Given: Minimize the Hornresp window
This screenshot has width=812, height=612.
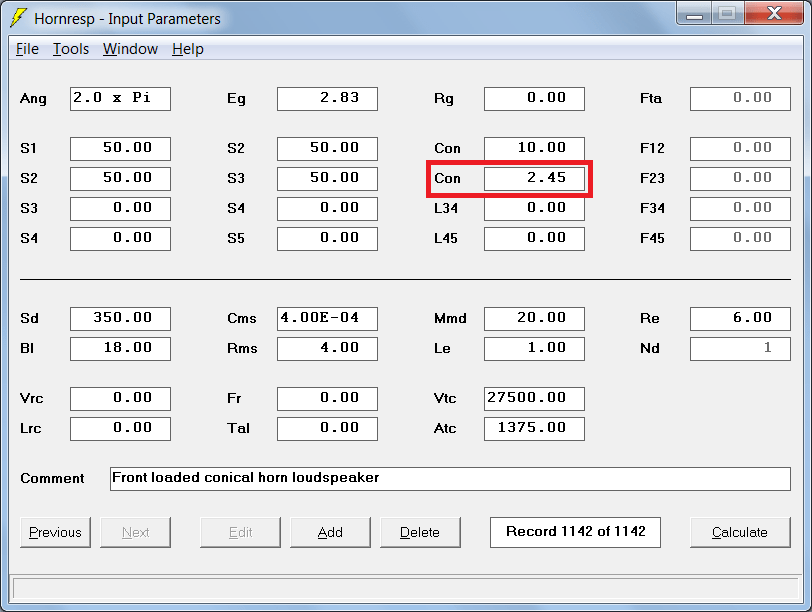Looking at the screenshot, I should pyautogui.click(x=694, y=13).
